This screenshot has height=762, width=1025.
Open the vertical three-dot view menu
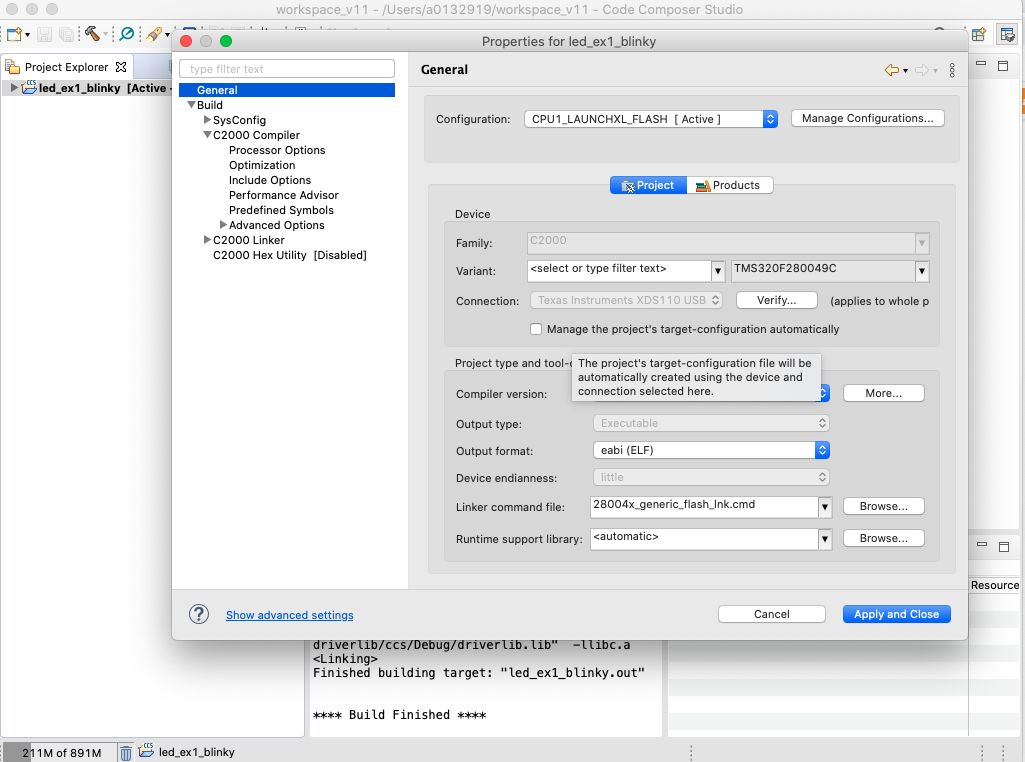[951, 69]
